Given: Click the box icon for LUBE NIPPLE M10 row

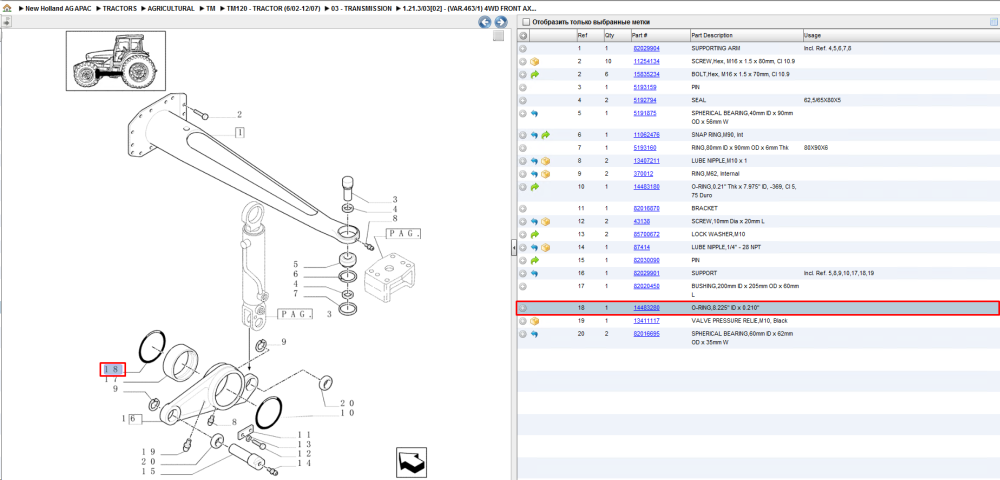Looking at the screenshot, I should point(545,161).
